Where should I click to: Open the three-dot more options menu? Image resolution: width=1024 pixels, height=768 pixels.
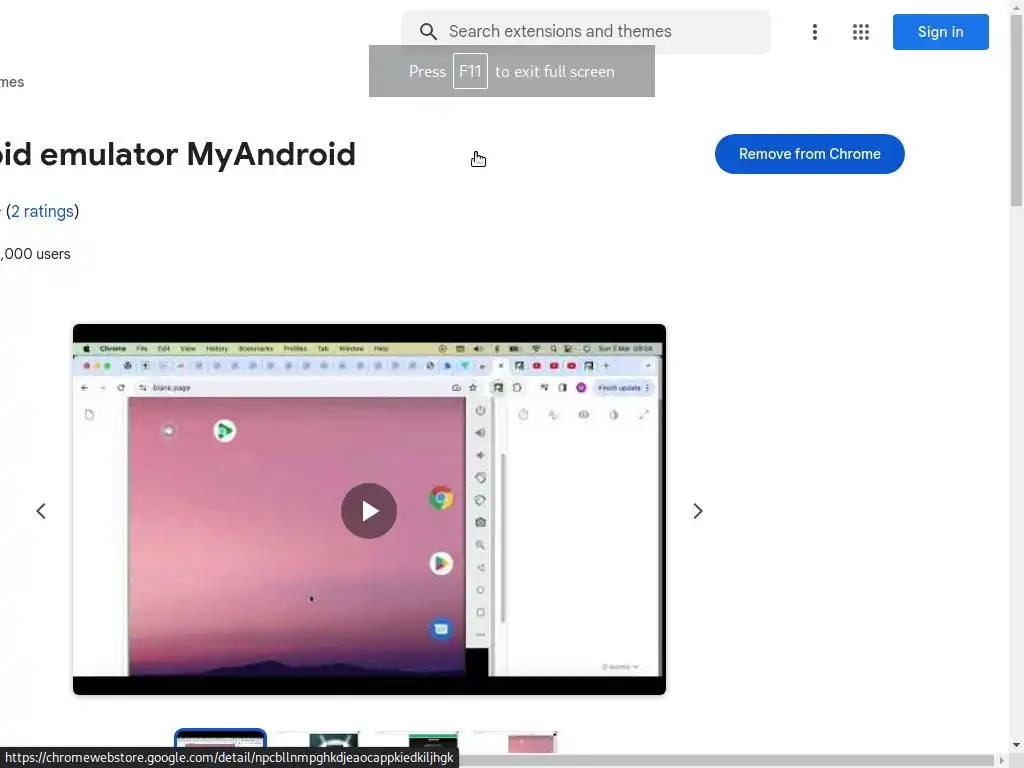point(814,32)
